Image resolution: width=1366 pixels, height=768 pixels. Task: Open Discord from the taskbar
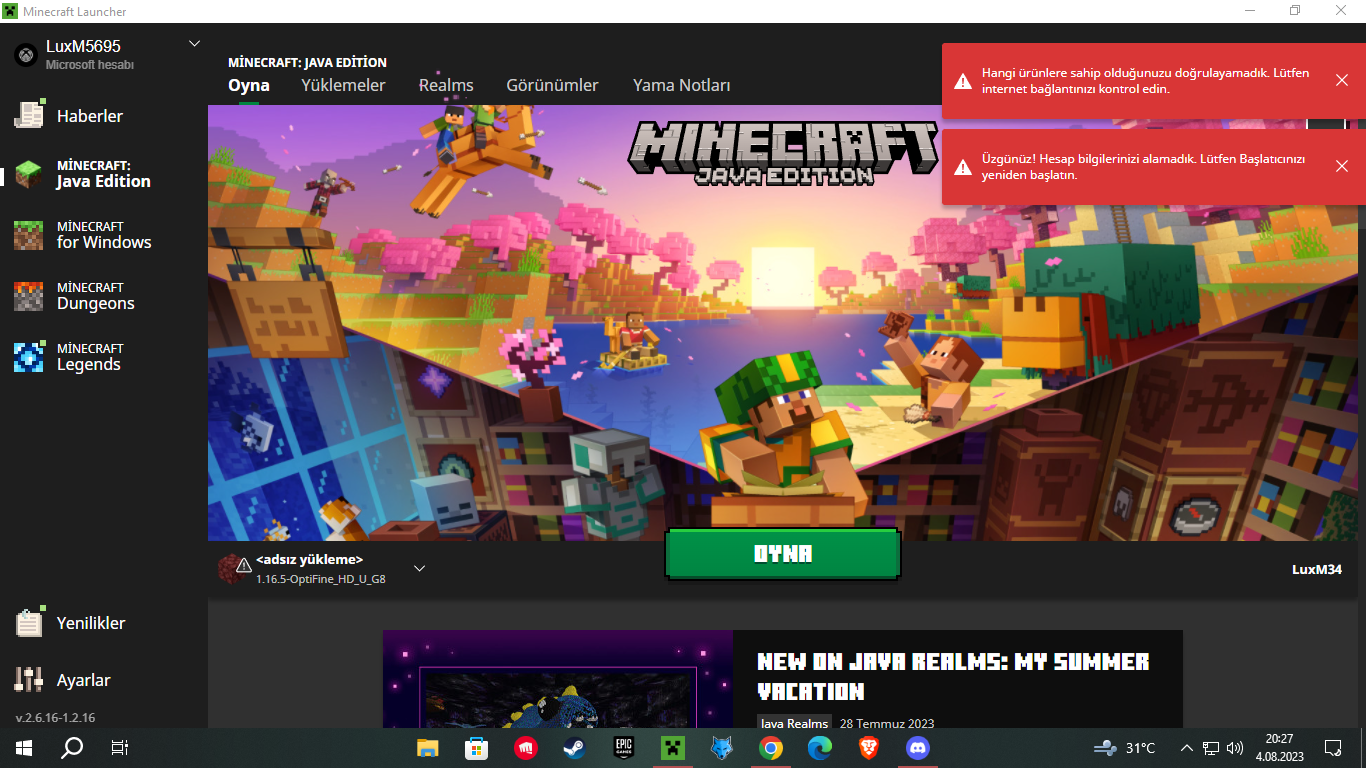[917, 747]
